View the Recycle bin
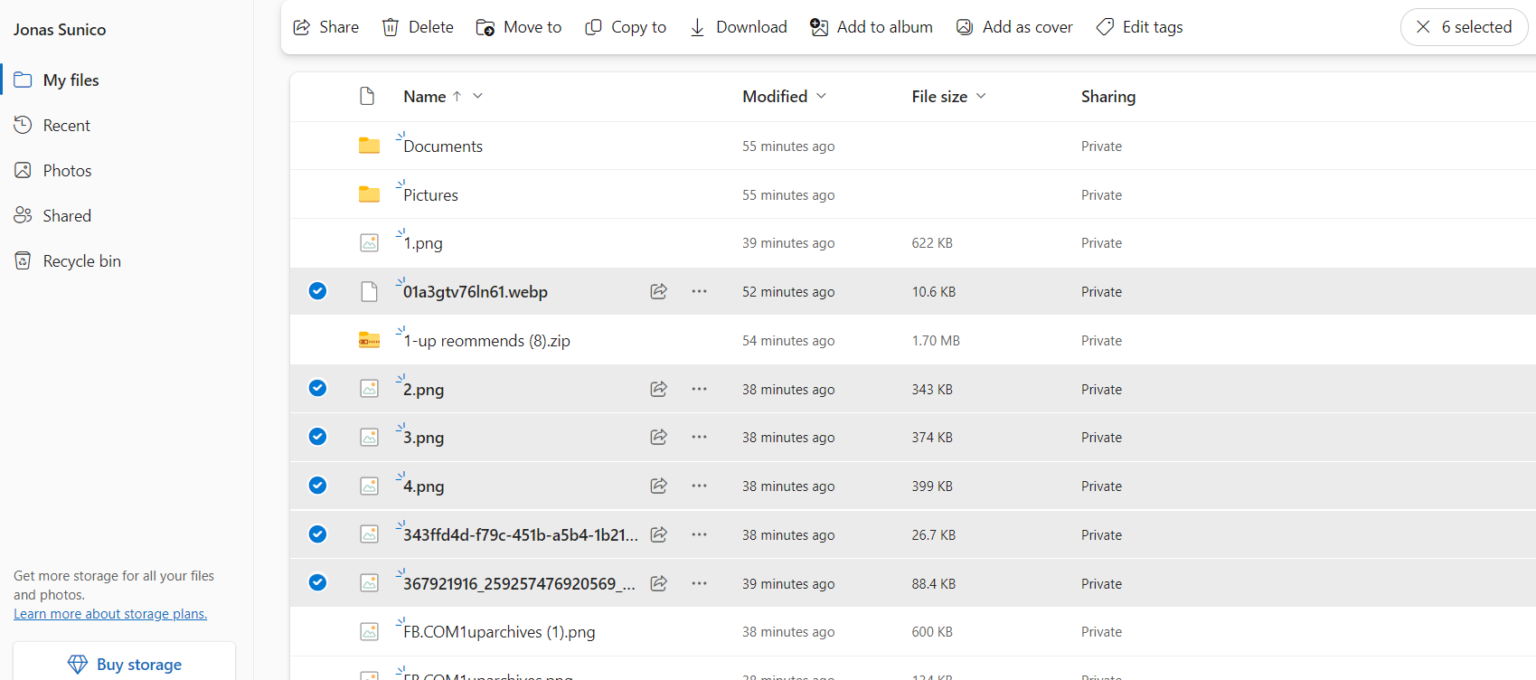Viewport: 1536px width, 680px height. click(x=80, y=260)
